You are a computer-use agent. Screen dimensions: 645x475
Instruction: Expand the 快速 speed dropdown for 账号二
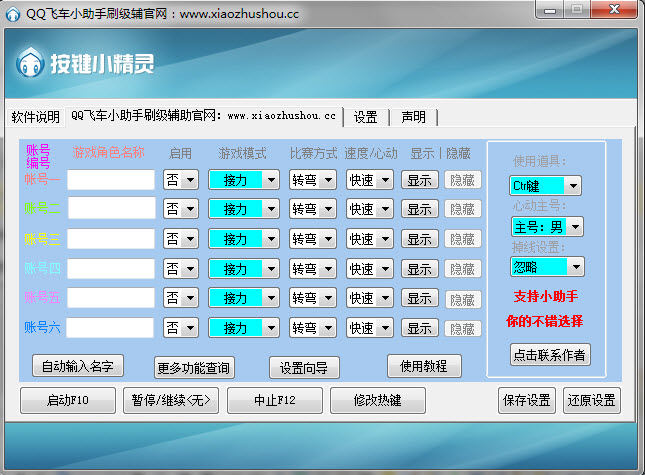pyautogui.click(x=370, y=209)
